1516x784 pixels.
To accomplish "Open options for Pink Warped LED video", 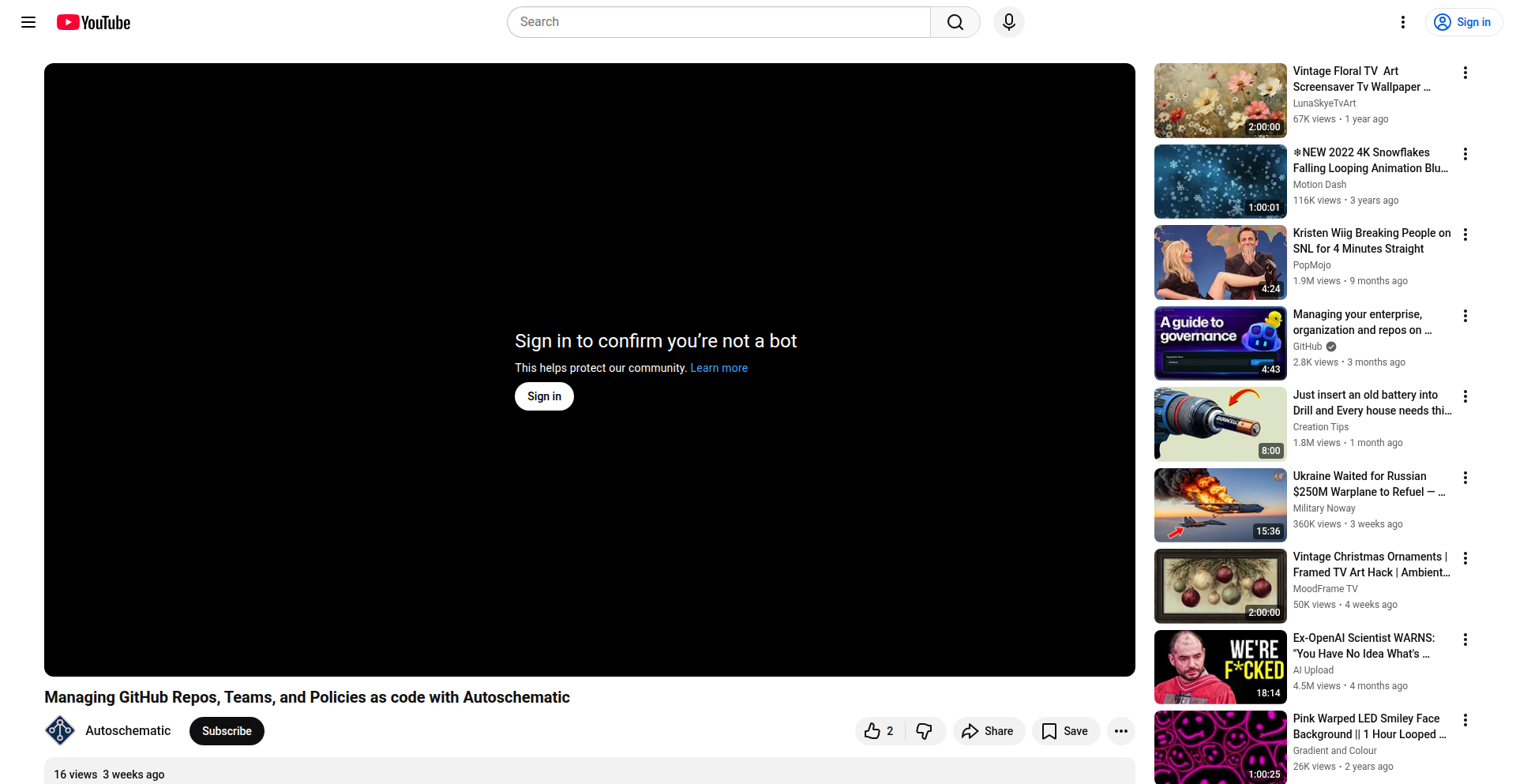I will [x=1465, y=720].
